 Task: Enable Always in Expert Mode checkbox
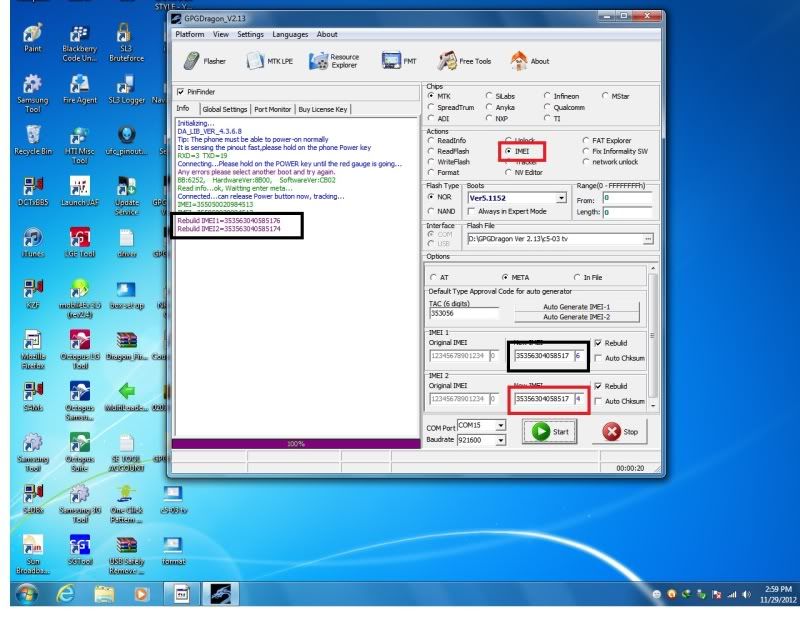pyautogui.click(x=471, y=211)
